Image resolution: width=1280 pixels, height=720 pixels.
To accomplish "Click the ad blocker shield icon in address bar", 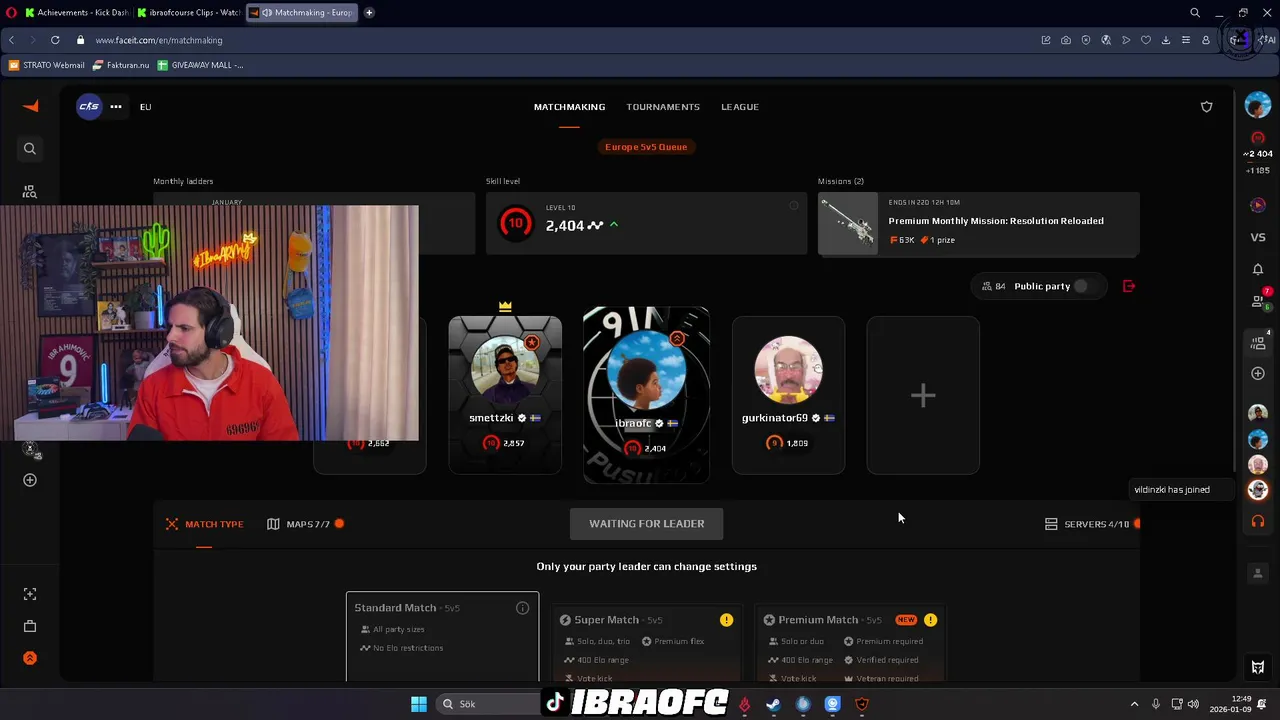I will click(1086, 40).
